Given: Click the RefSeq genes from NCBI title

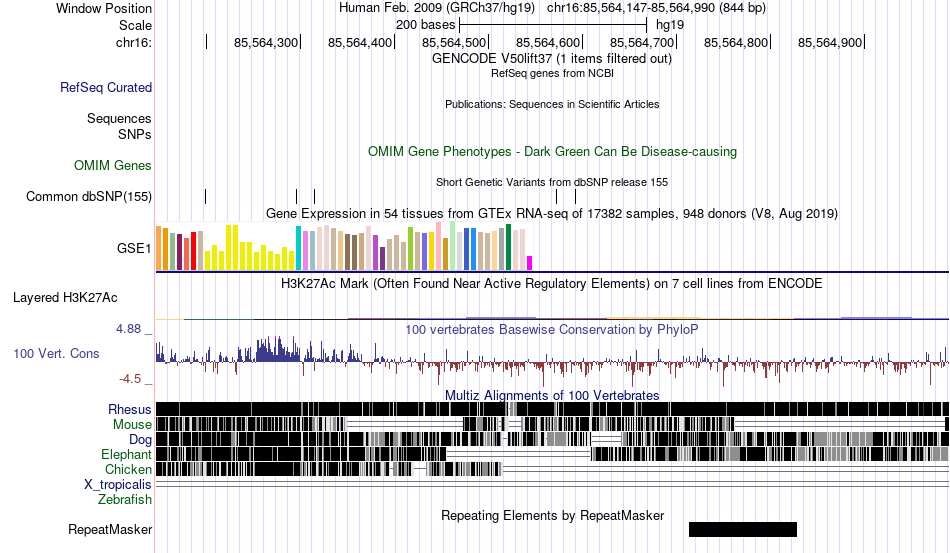Looking at the screenshot, I should click(x=552, y=73).
